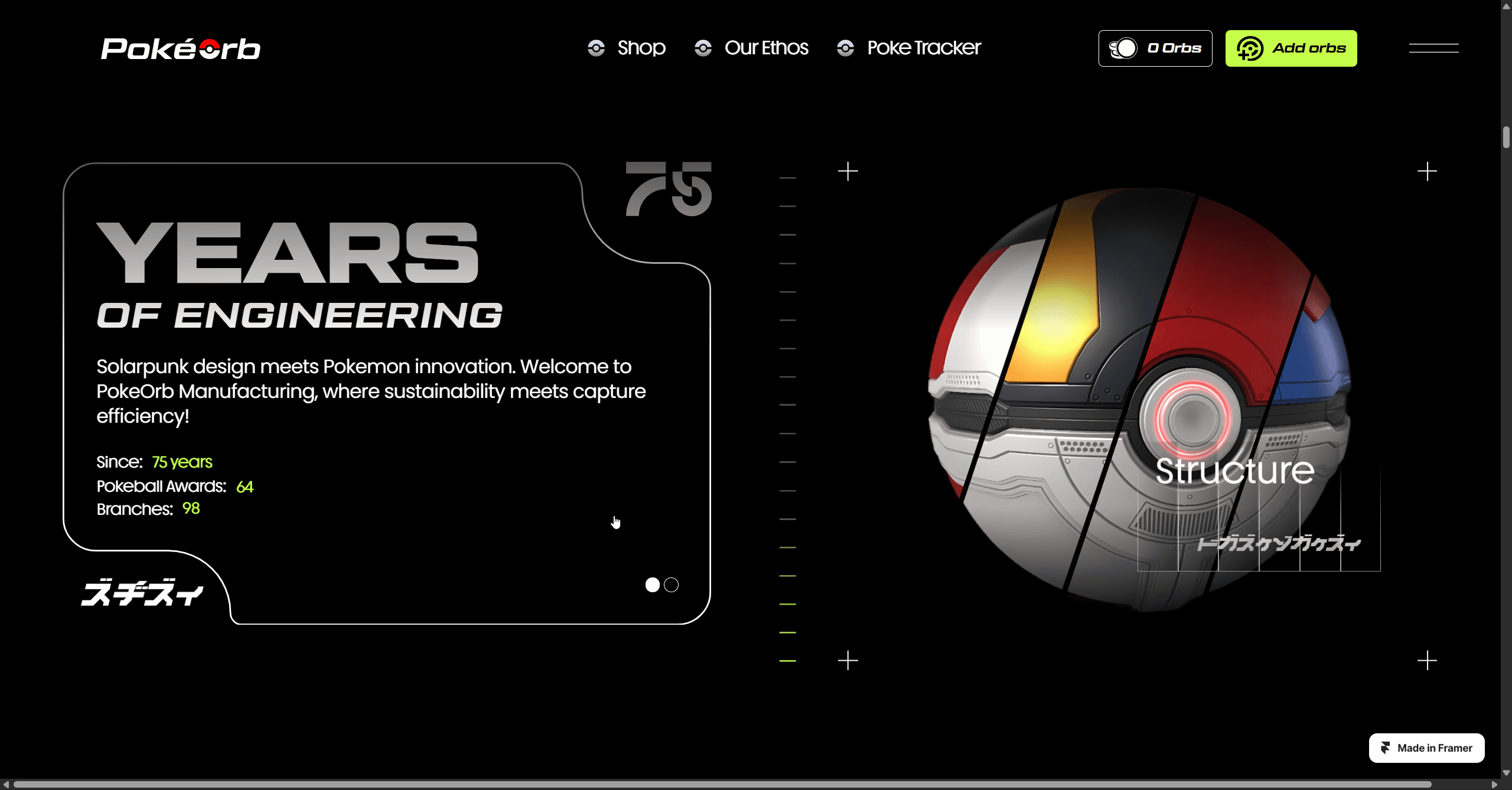The height and width of the screenshot is (790, 1512).
Task: Click the Structure label on the pokeball
Action: (x=1235, y=471)
